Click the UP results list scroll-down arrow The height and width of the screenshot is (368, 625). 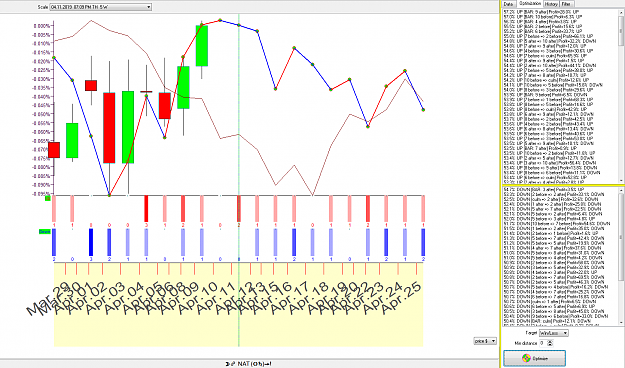tap(621, 180)
